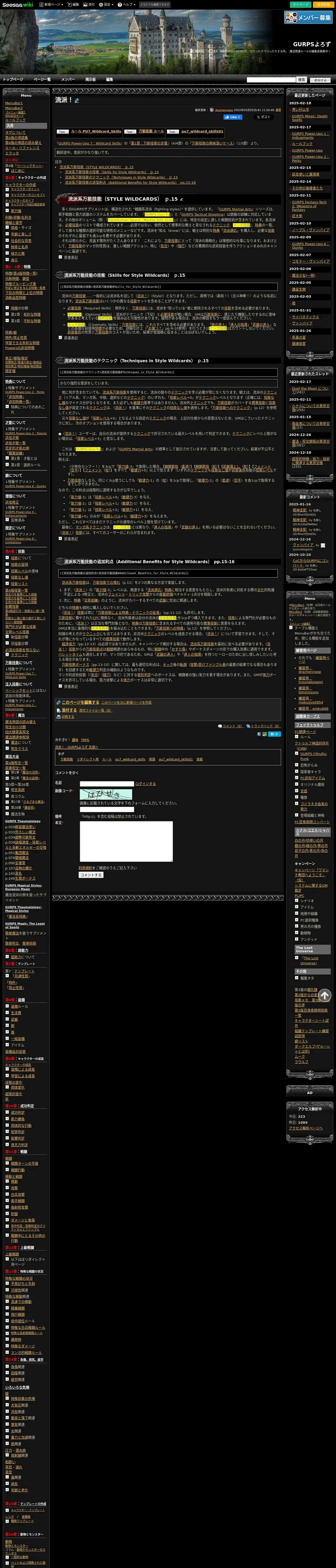
Task: Open MenuBar1 link in left menu
Action: 14,103
